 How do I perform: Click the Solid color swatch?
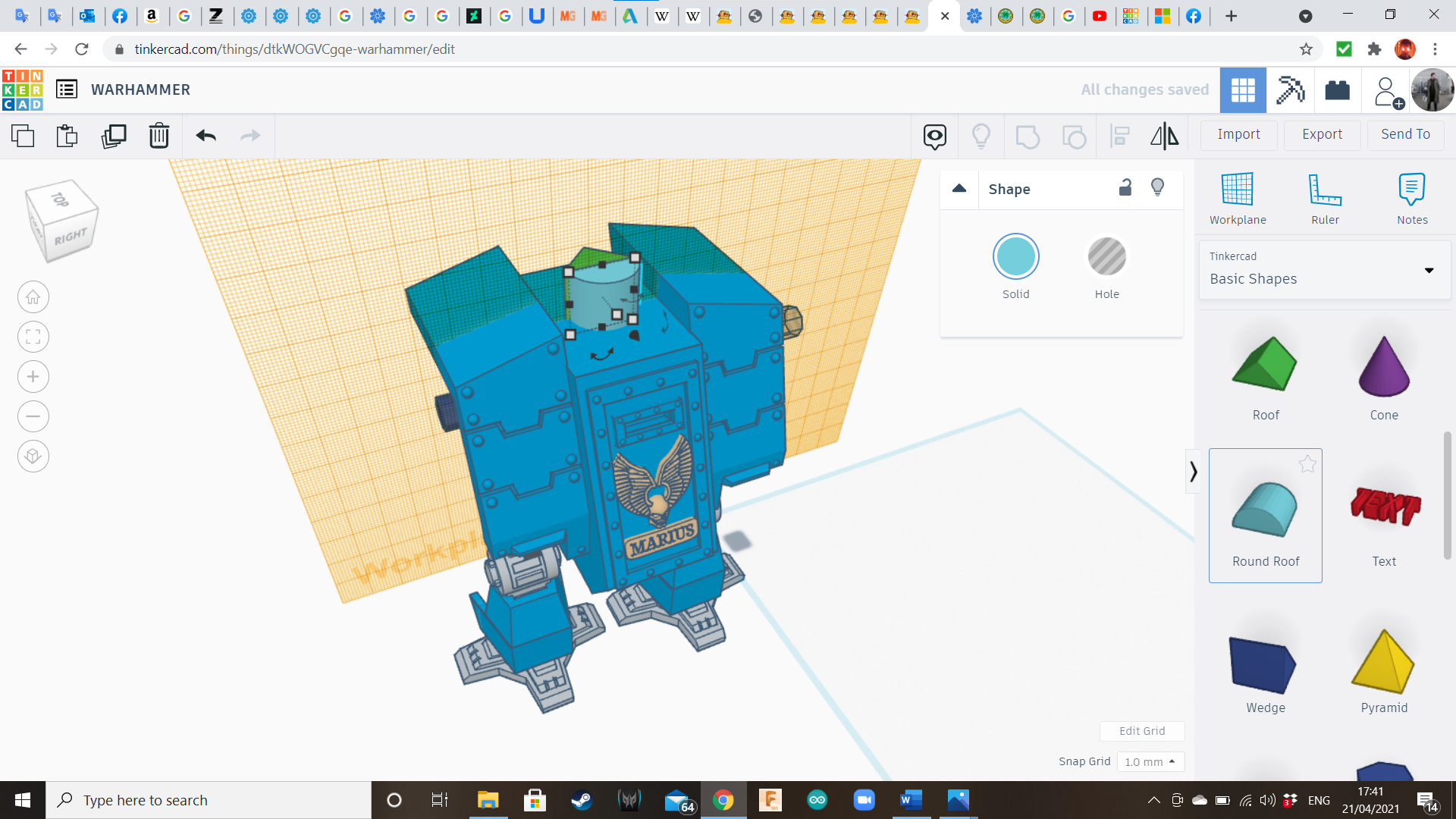point(1015,257)
